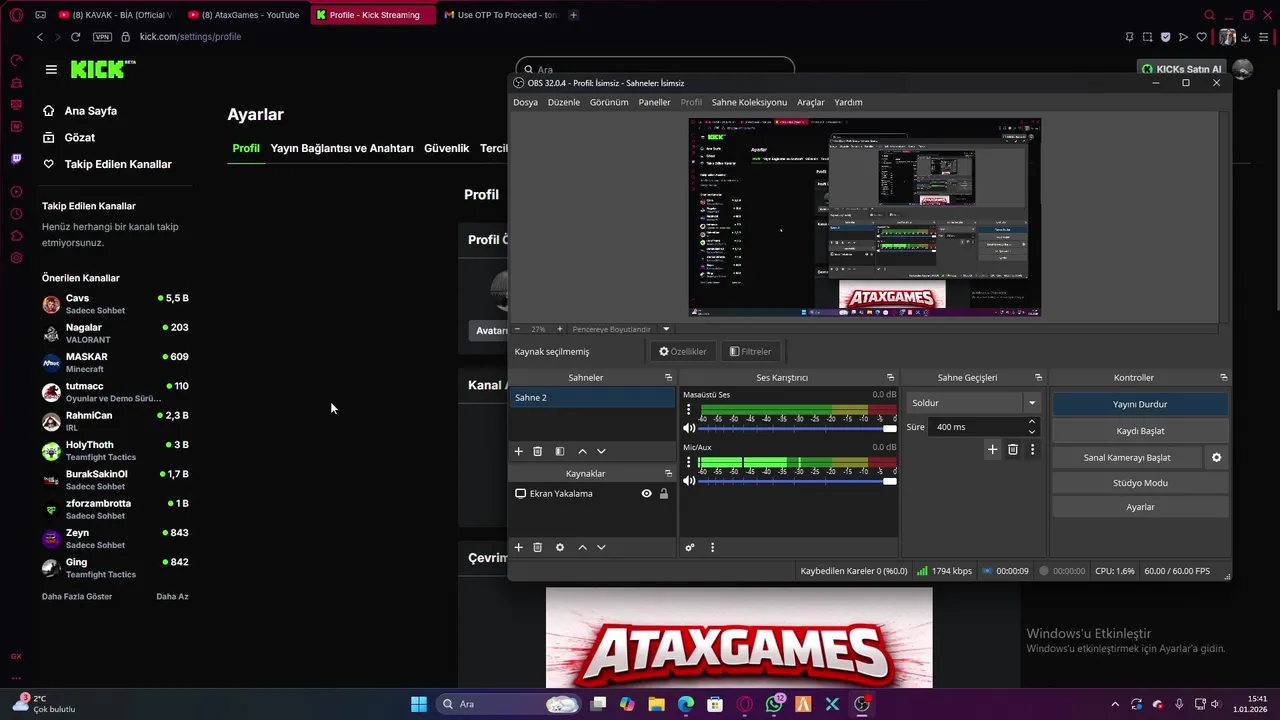Open OBS Ayarlar button
The image size is (1280, 720).
tap(1140, 507)
